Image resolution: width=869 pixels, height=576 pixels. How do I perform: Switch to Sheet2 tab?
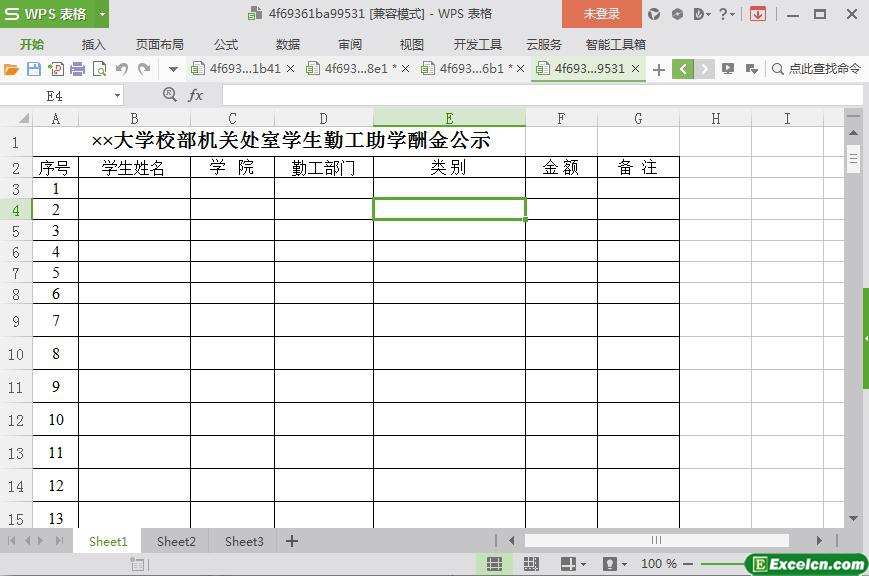pos(176,542)
